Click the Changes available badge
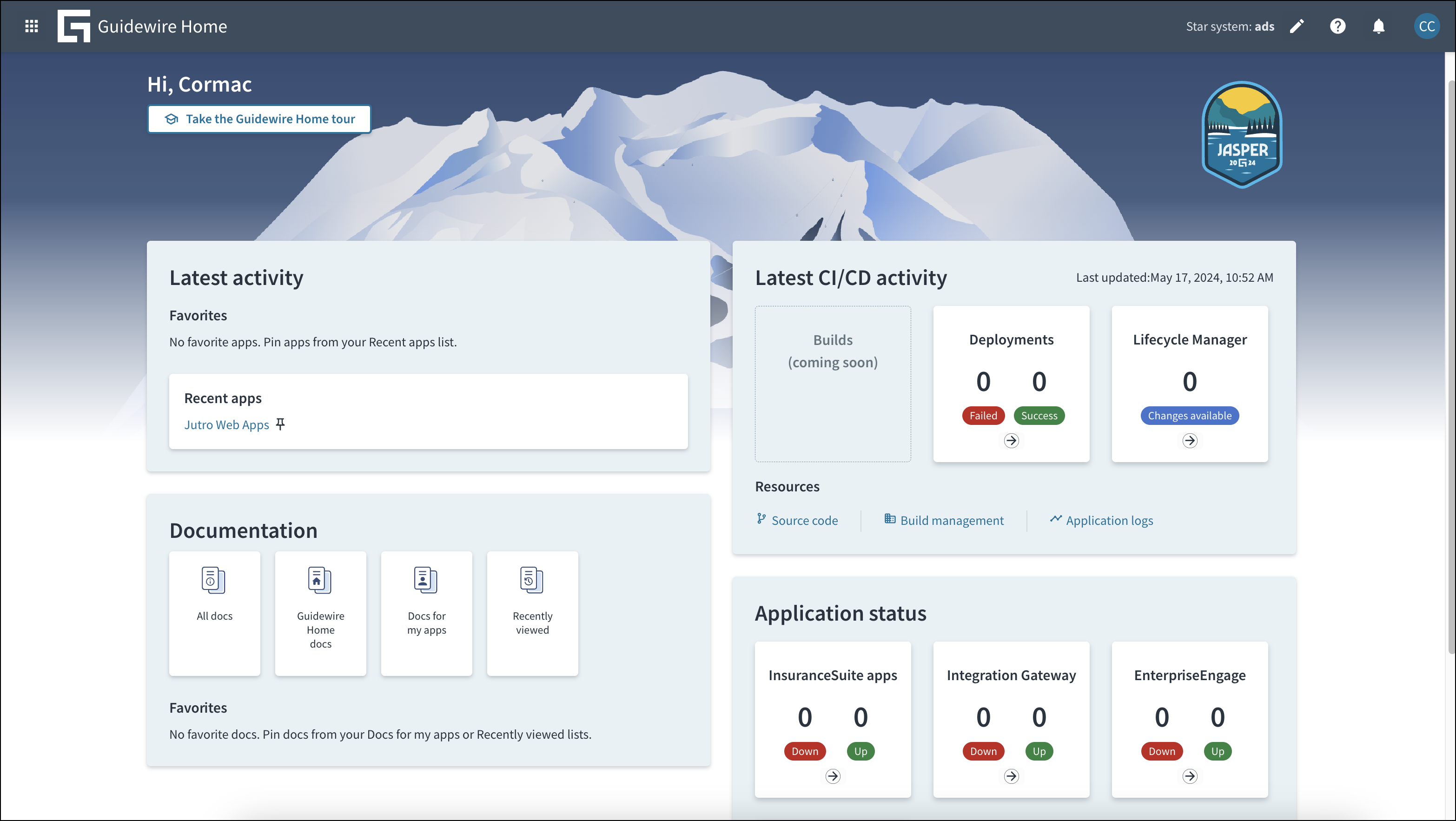This screenshot has height=821, width=1456. (x=1190, y=415)
